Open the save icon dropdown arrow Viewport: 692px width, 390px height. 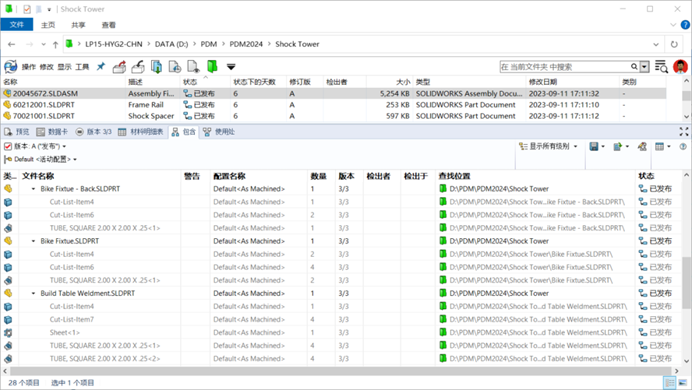pos(603,146)
